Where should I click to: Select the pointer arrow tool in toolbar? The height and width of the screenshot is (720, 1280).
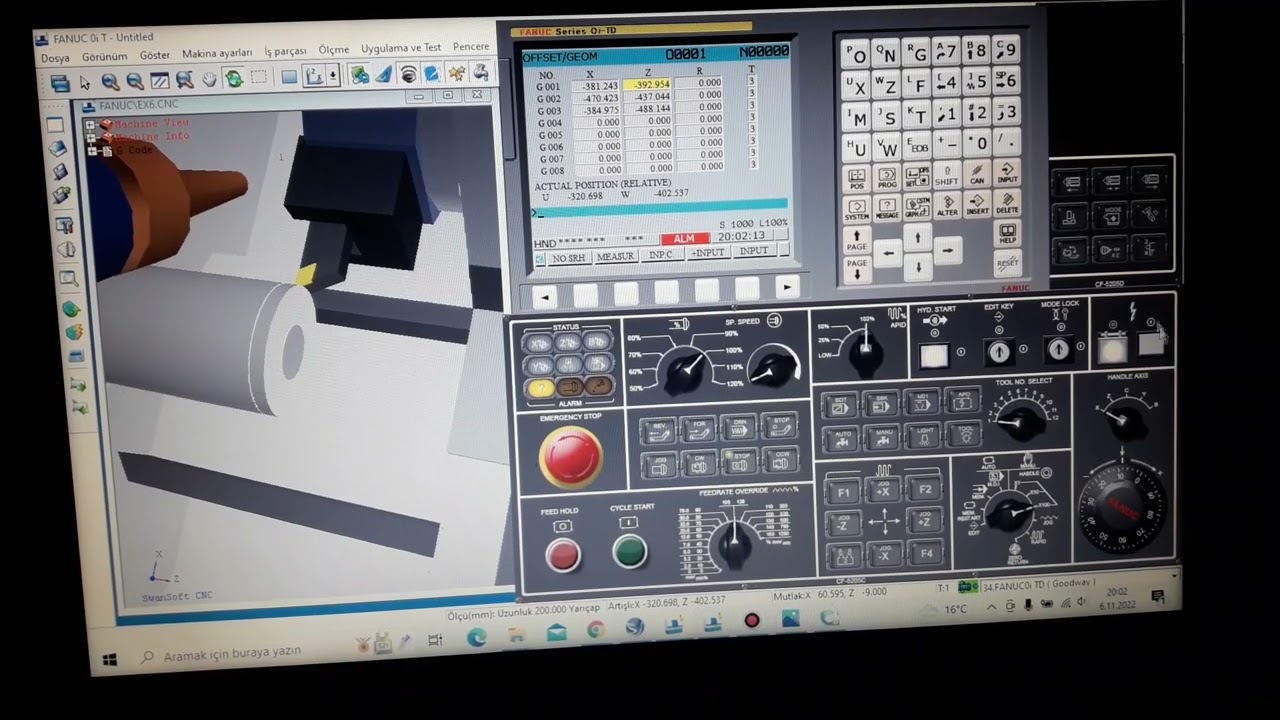(85, 82)
